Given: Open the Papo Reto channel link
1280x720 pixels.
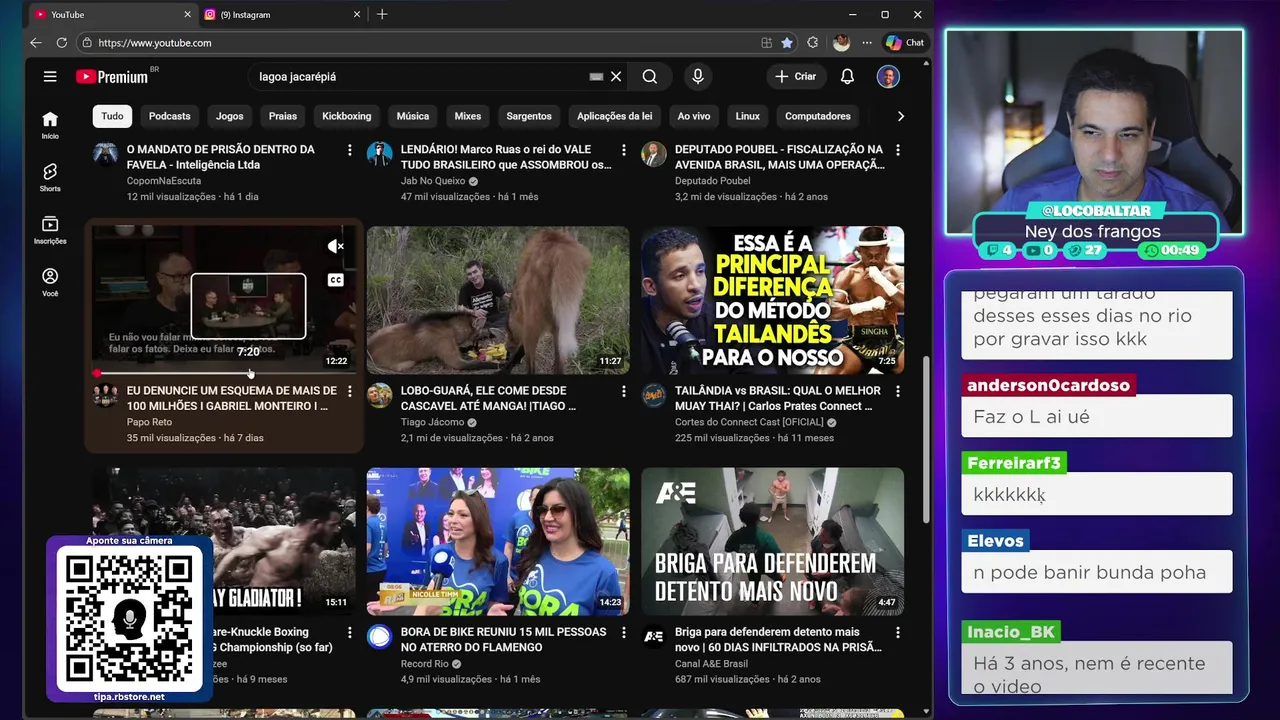Looking at the screenshot, I should [149, 422].
